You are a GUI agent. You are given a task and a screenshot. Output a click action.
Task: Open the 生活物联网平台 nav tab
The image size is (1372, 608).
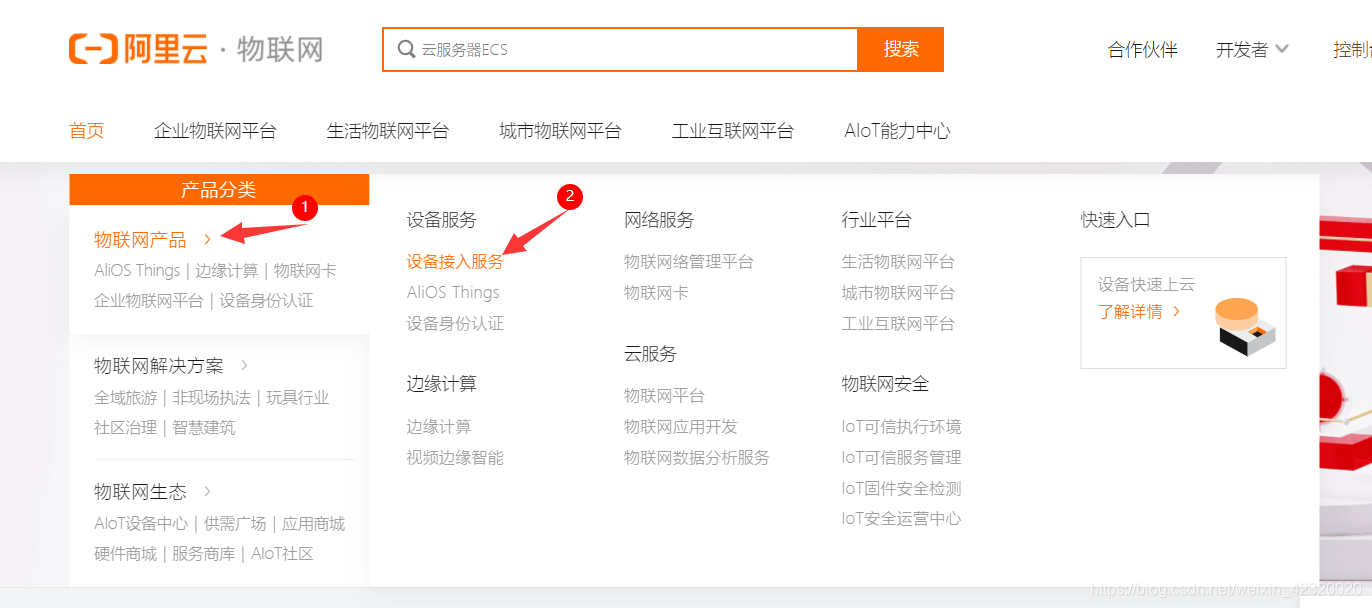(388, 131)
